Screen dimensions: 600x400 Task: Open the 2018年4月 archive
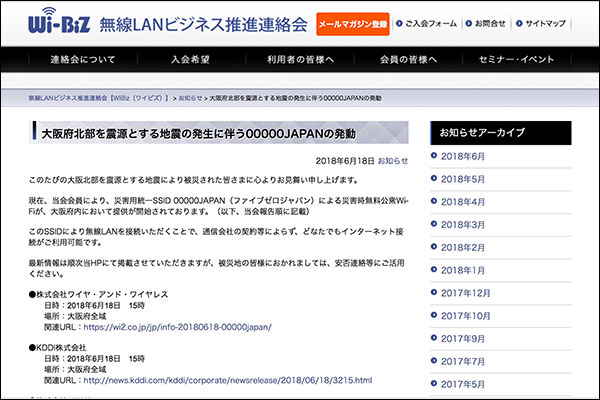coord(463,202)
